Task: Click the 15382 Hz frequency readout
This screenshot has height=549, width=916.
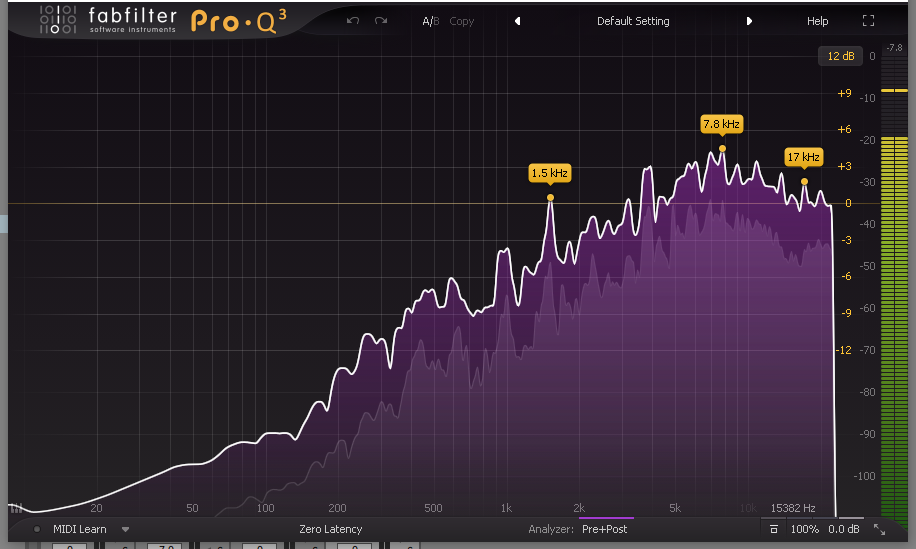Action: click(793, 508)
